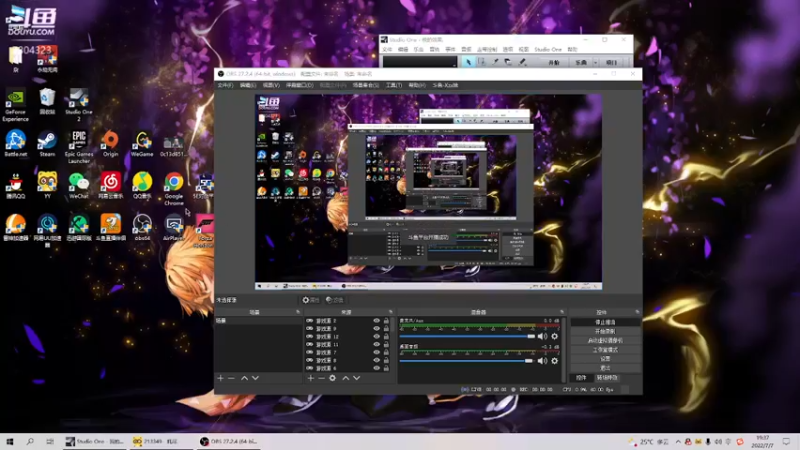Mute the 麦克风/Aux speaker icon

click(x=542, y=336)
